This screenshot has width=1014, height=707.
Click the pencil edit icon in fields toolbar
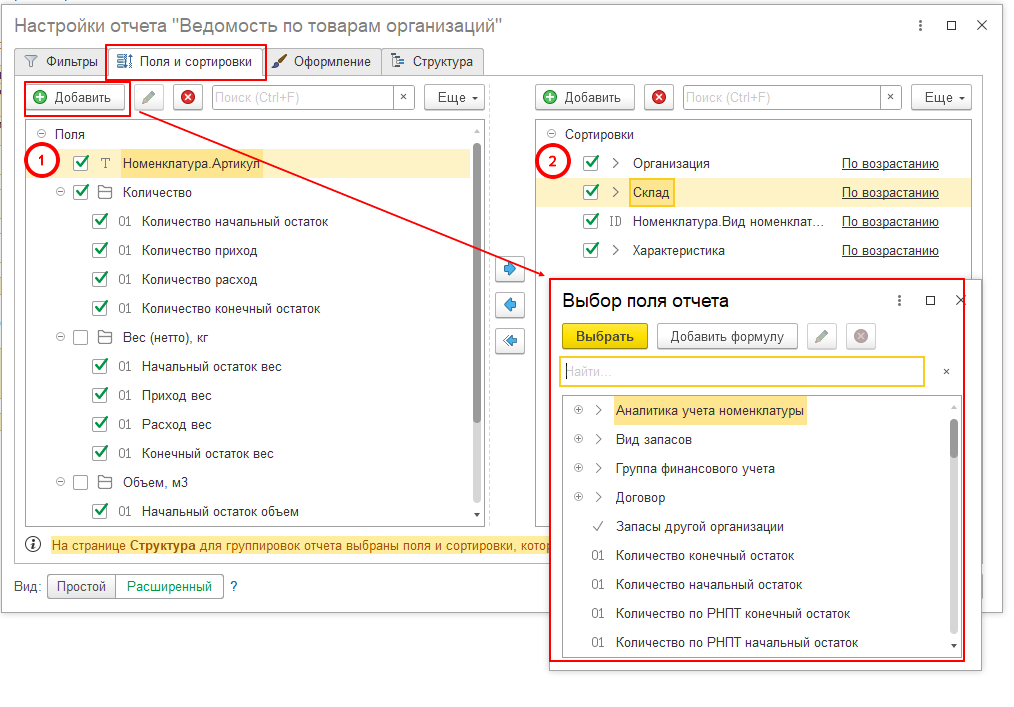coord(149,97)
